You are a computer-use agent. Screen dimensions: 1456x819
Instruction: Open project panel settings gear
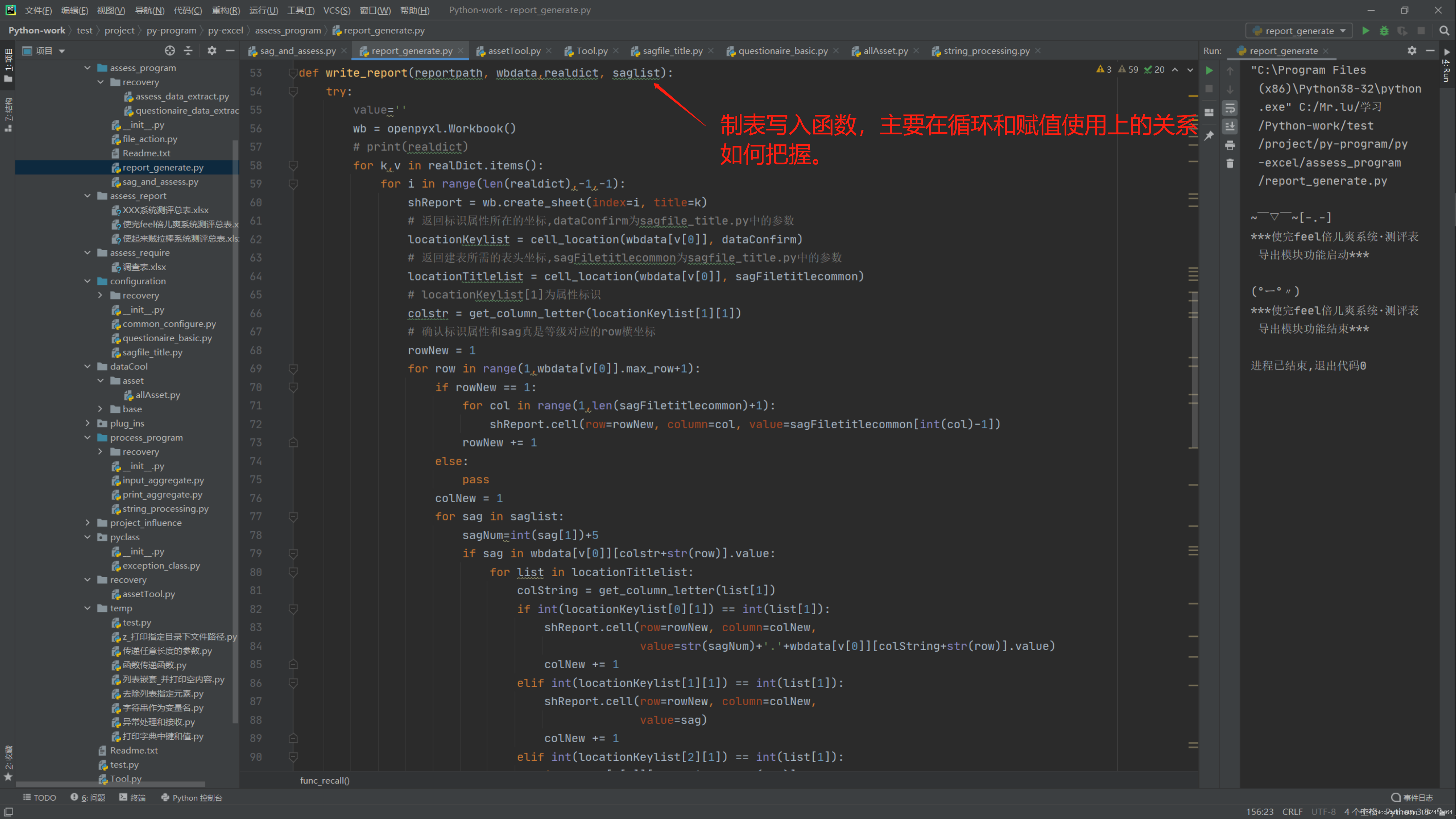[x=212, y=51]
